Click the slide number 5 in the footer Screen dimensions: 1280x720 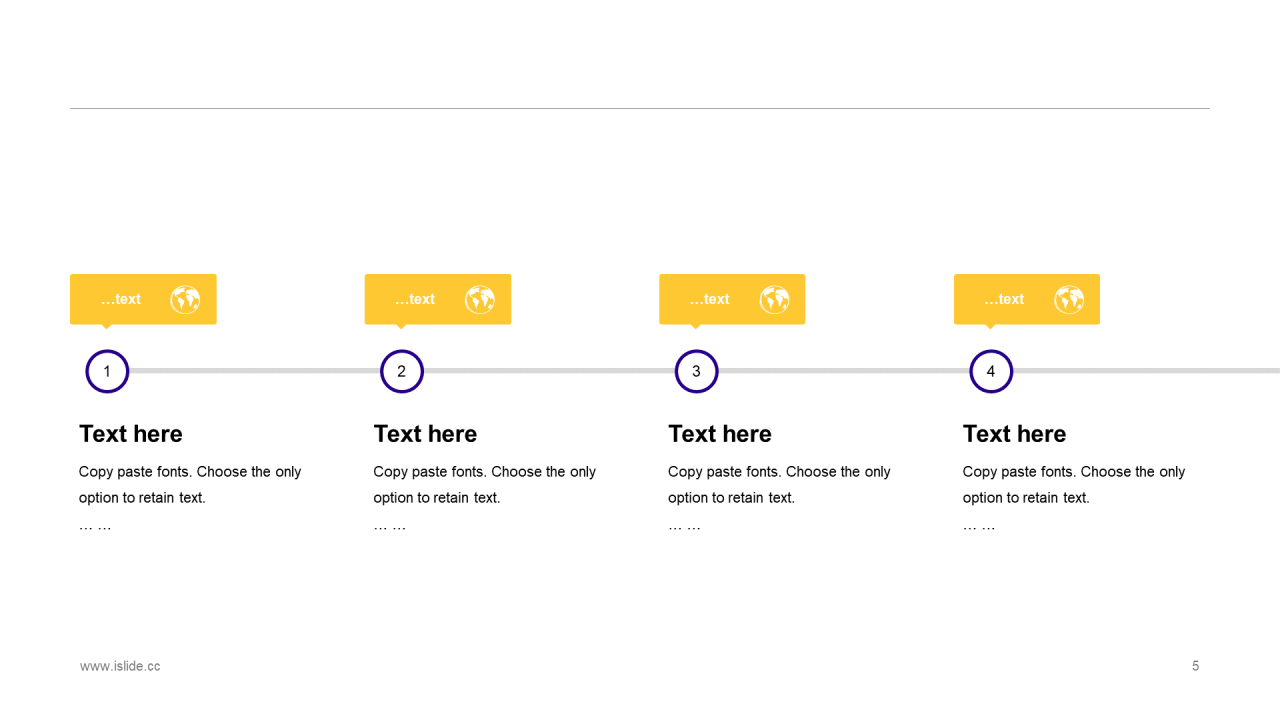tap(1195, 666)
